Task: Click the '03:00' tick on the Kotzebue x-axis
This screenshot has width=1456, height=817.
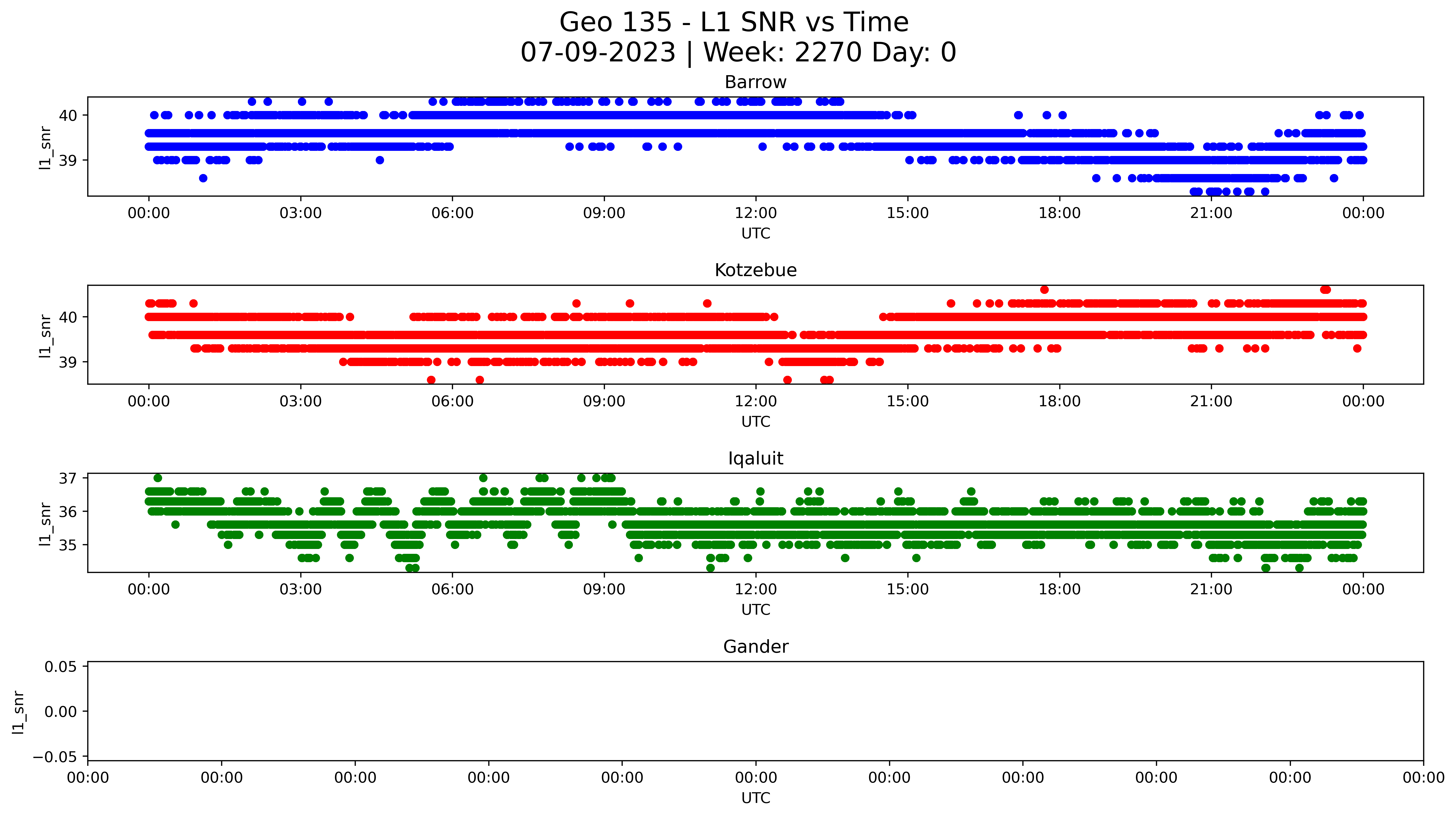Action: tap(301, 402)
